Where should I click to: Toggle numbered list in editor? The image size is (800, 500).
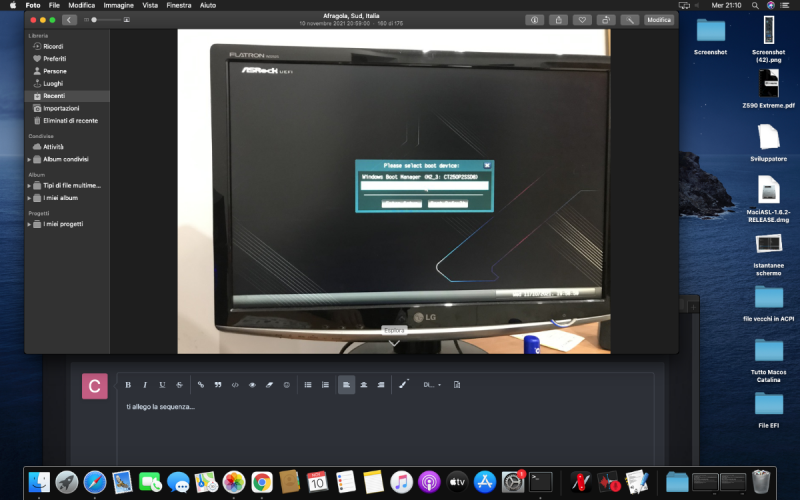[x=325, y=385]
